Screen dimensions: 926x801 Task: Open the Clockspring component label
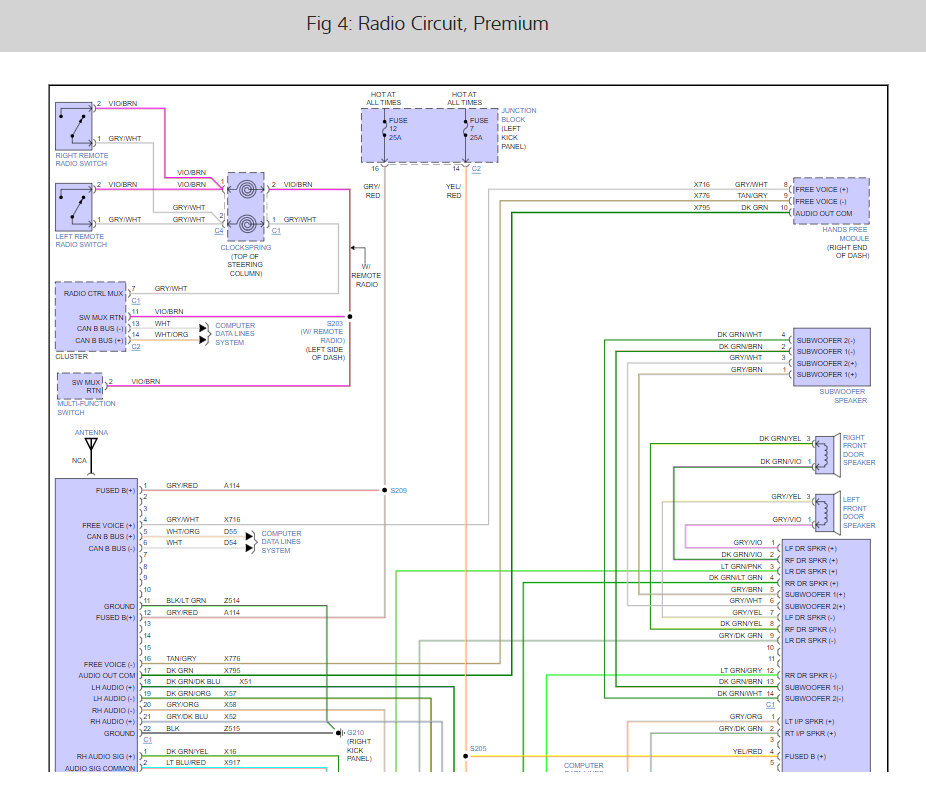pos(246,248)
